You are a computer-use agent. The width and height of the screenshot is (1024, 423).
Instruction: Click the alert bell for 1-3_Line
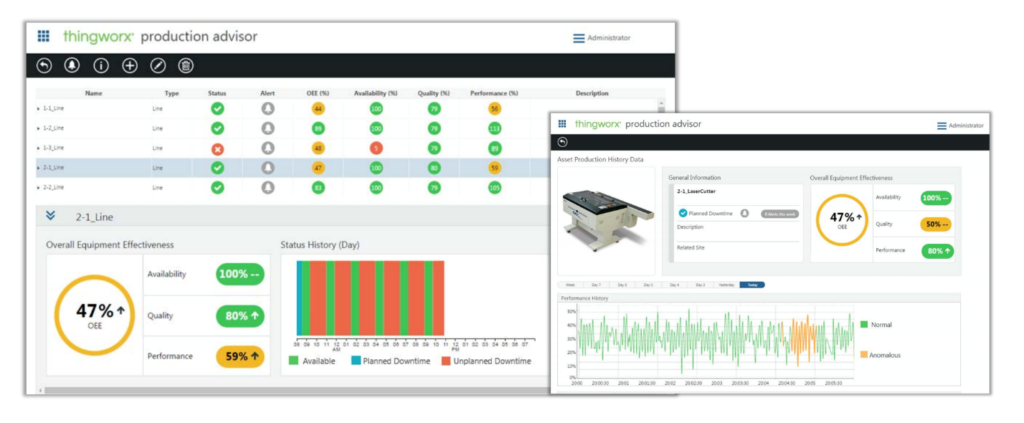[x=268, y=149]
